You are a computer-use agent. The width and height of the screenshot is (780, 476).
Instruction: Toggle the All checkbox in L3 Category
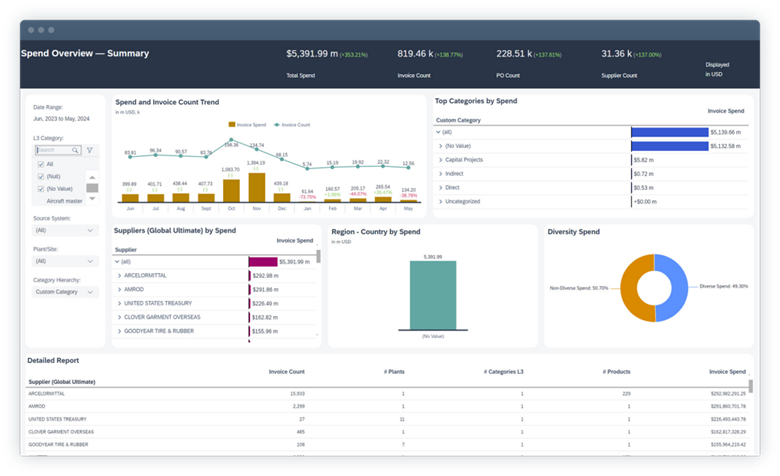[40, 163]
